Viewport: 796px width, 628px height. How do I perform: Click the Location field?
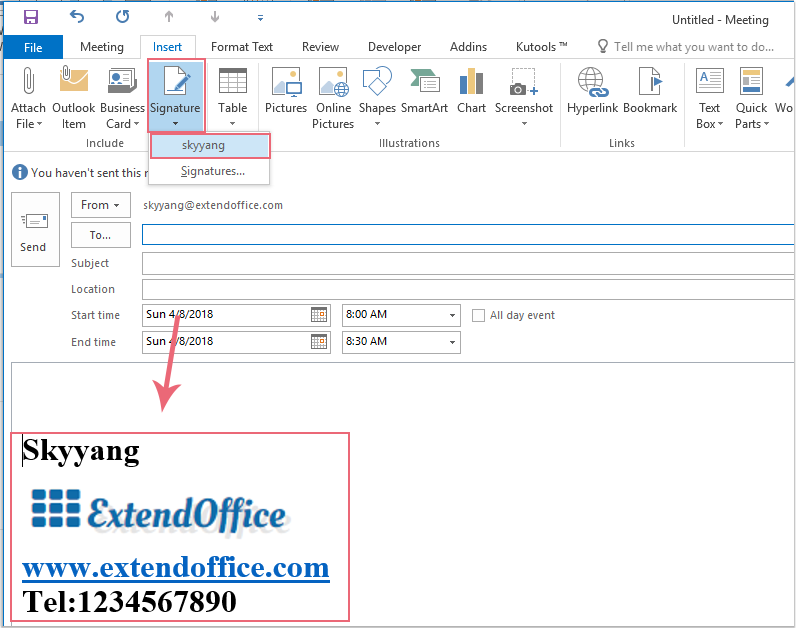(x=468, y=289)
